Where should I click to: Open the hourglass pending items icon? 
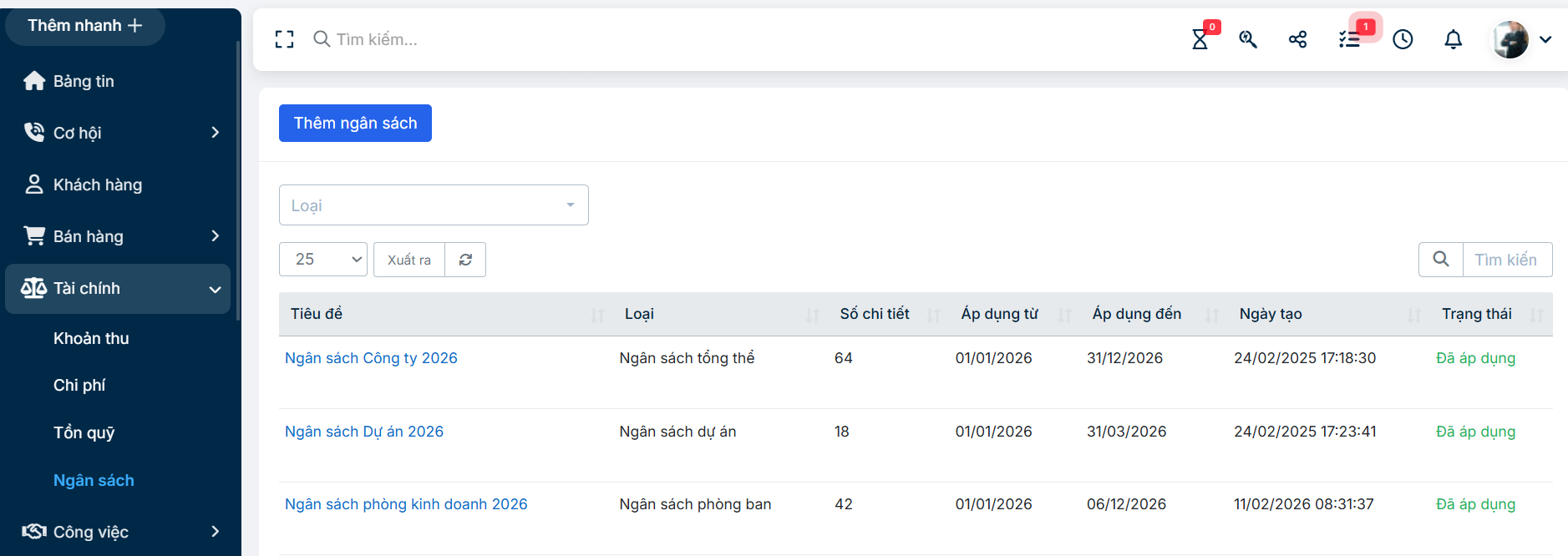[x=1200, y=39]
